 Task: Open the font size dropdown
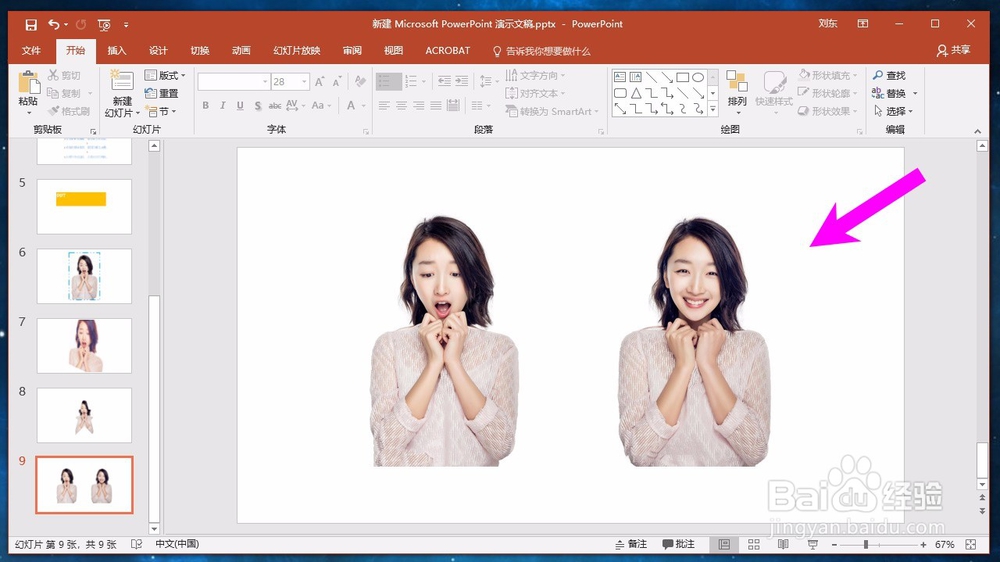(304, 82)
